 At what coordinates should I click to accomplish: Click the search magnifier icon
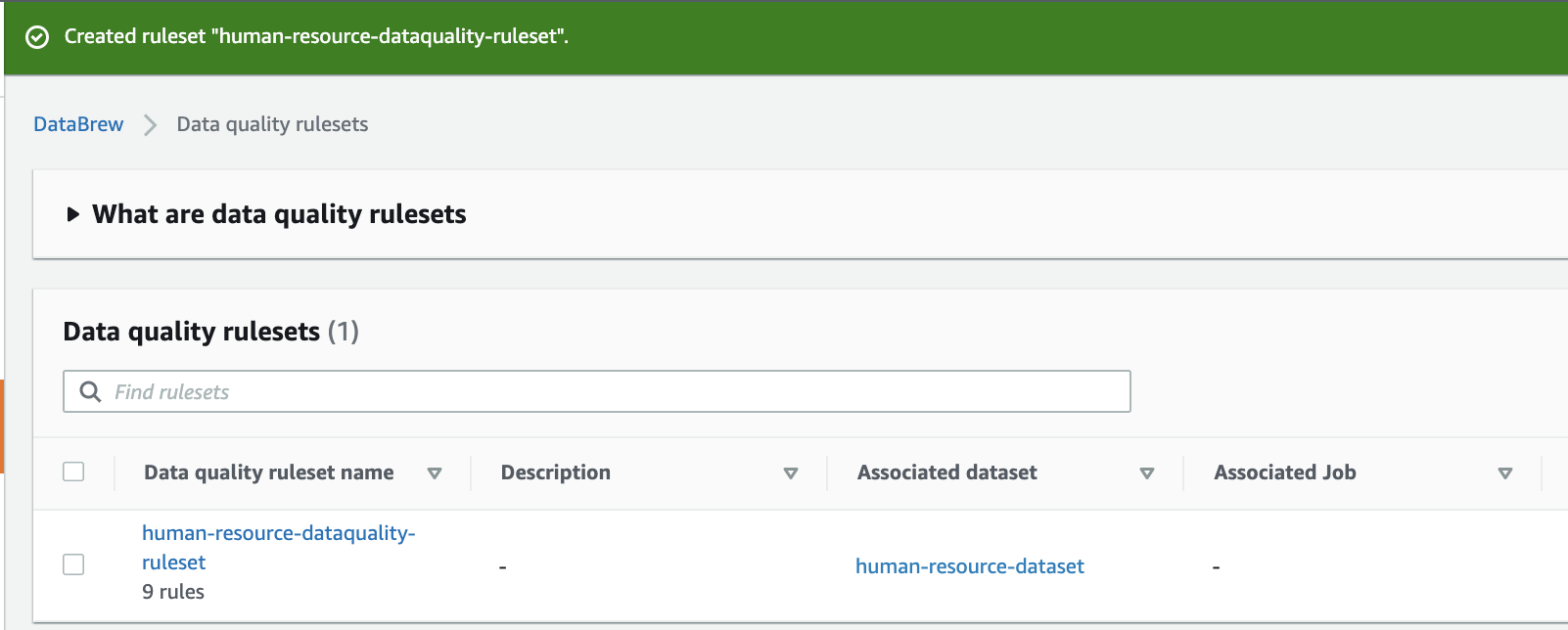coord(90,391)
